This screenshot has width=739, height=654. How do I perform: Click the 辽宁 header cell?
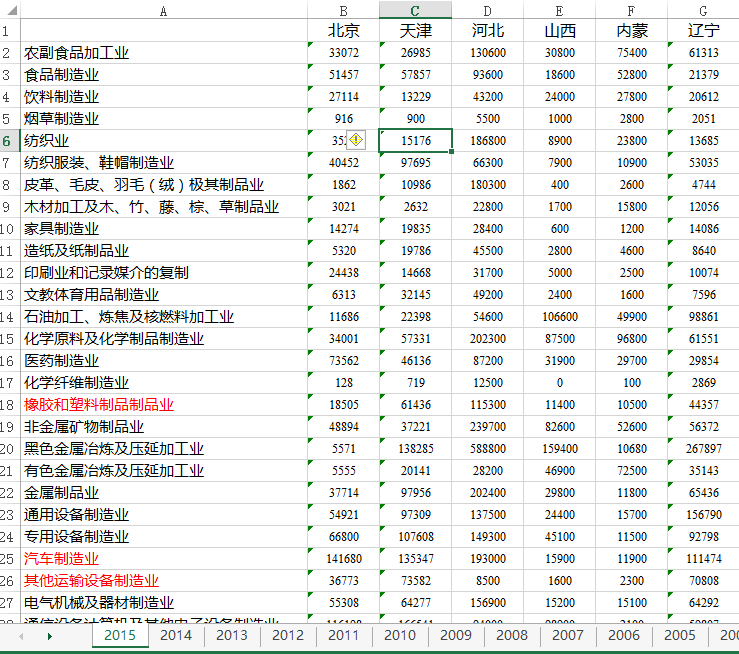[703, 31]
